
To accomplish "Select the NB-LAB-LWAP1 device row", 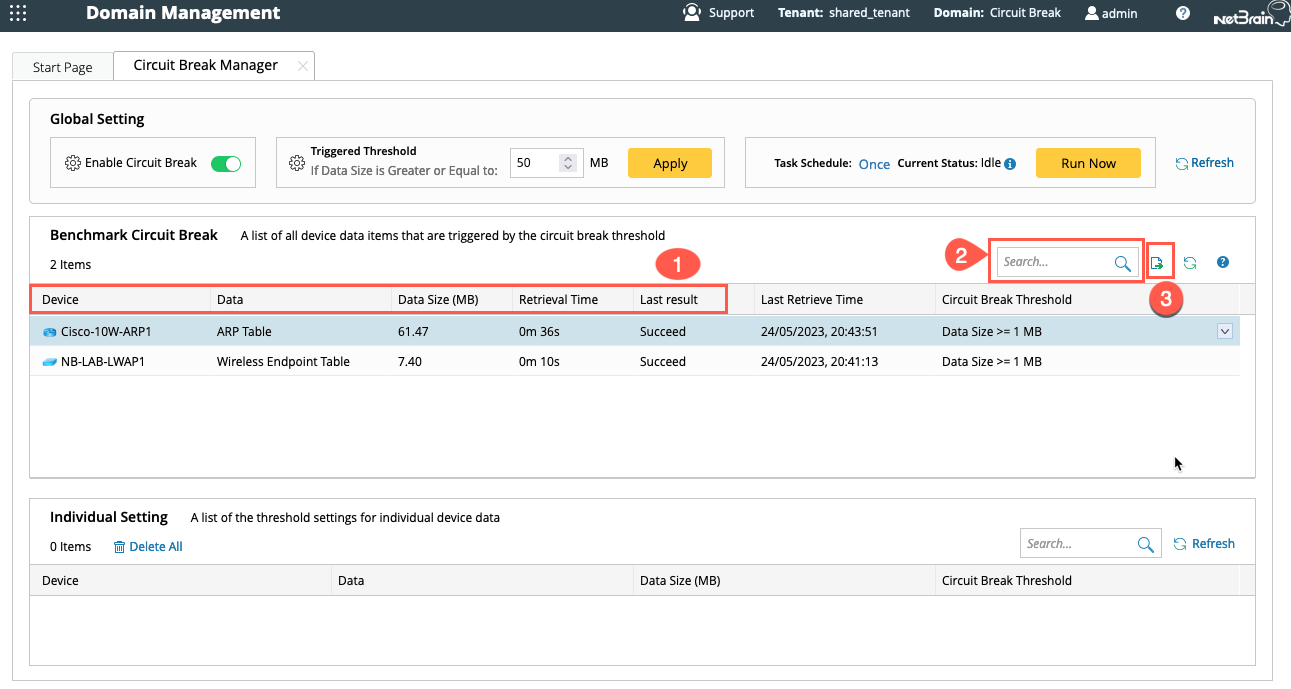I will pos(103,362).
